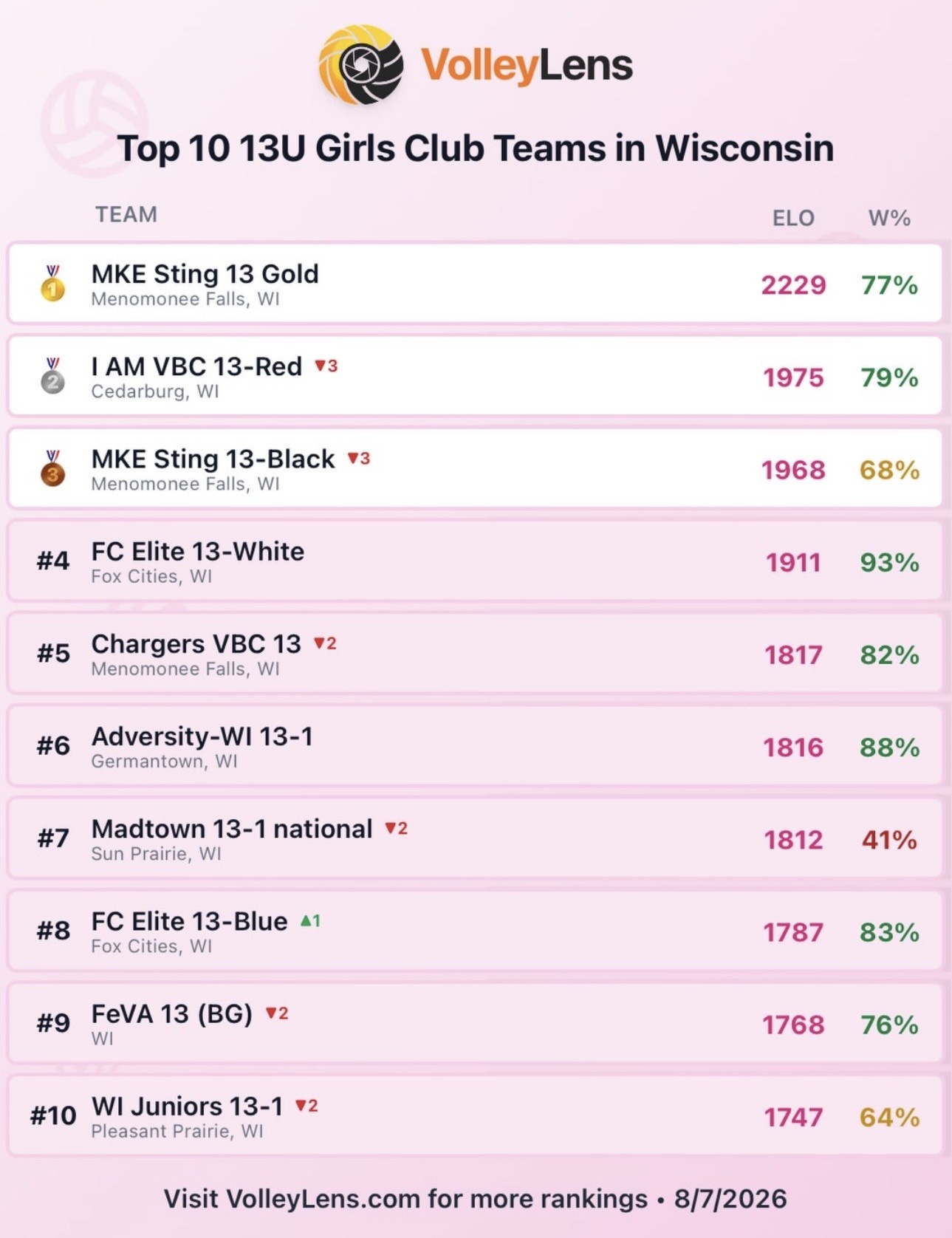Click the red down-2 arrow beside FeVA 13 (BG)
The image size is (952, 1238).
point(277,1013)
